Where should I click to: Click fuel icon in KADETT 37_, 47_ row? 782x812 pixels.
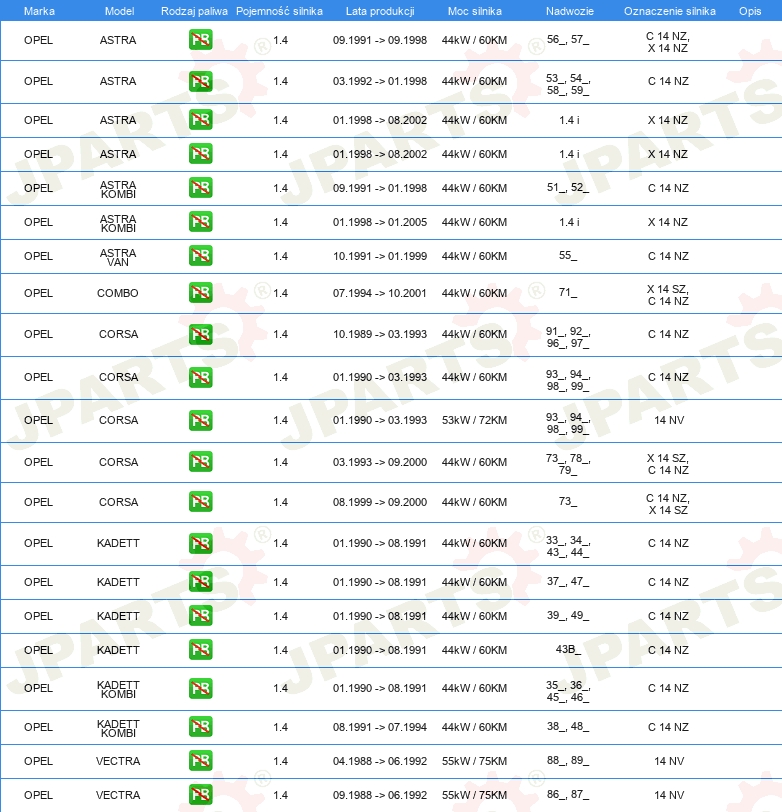point(200,582)
